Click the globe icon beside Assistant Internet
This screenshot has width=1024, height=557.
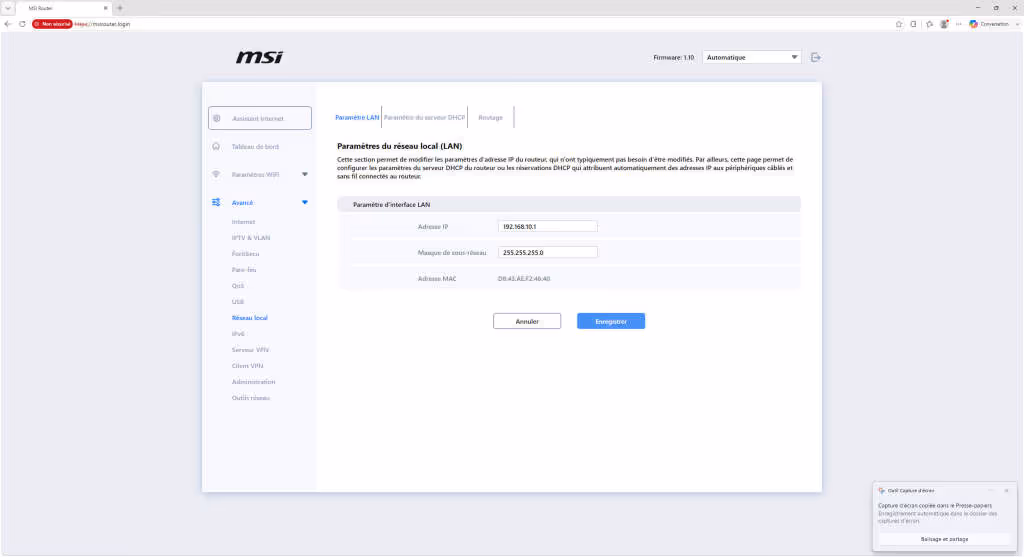click(217, 119)
